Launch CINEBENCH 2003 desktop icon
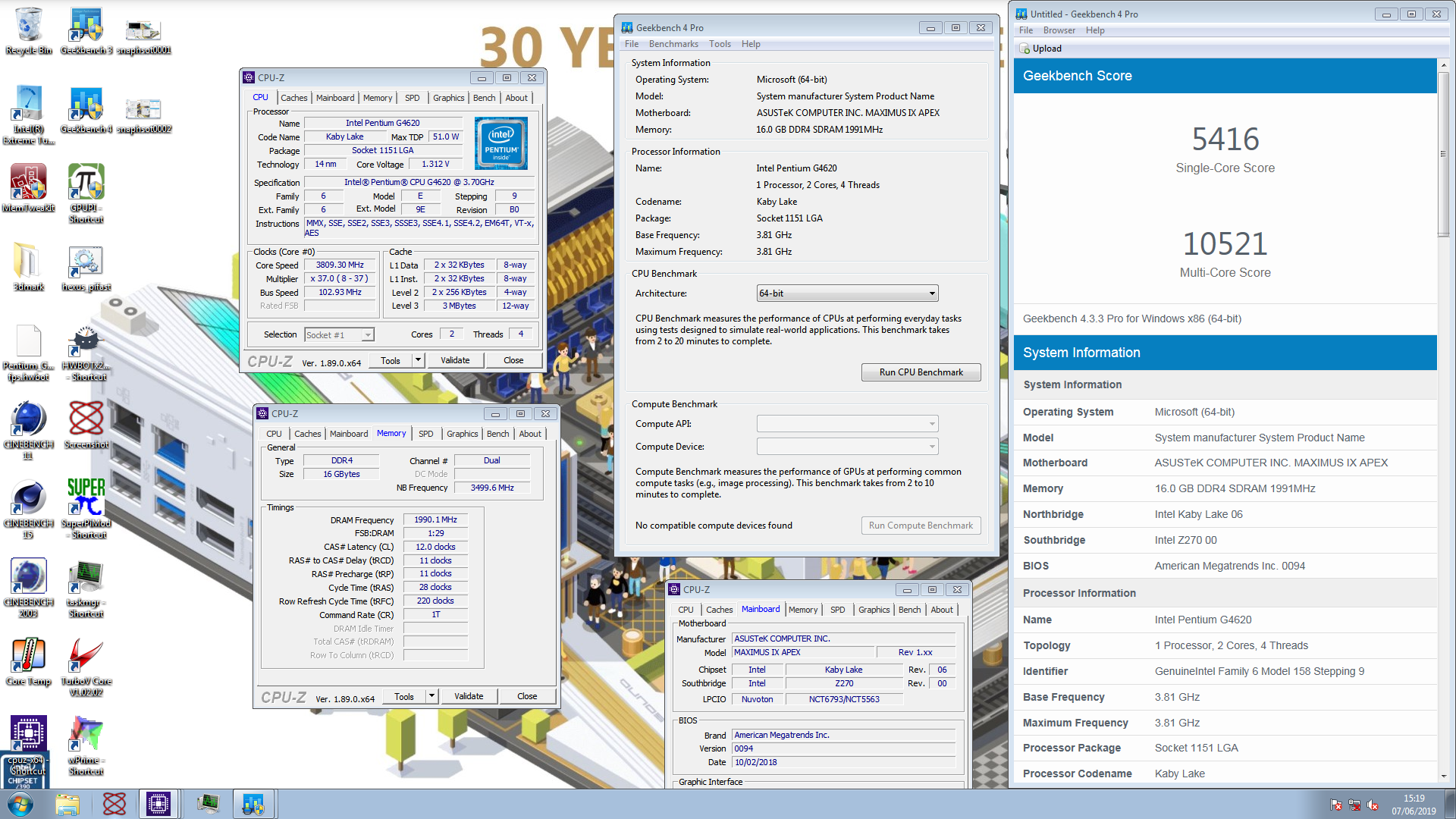 28,587
